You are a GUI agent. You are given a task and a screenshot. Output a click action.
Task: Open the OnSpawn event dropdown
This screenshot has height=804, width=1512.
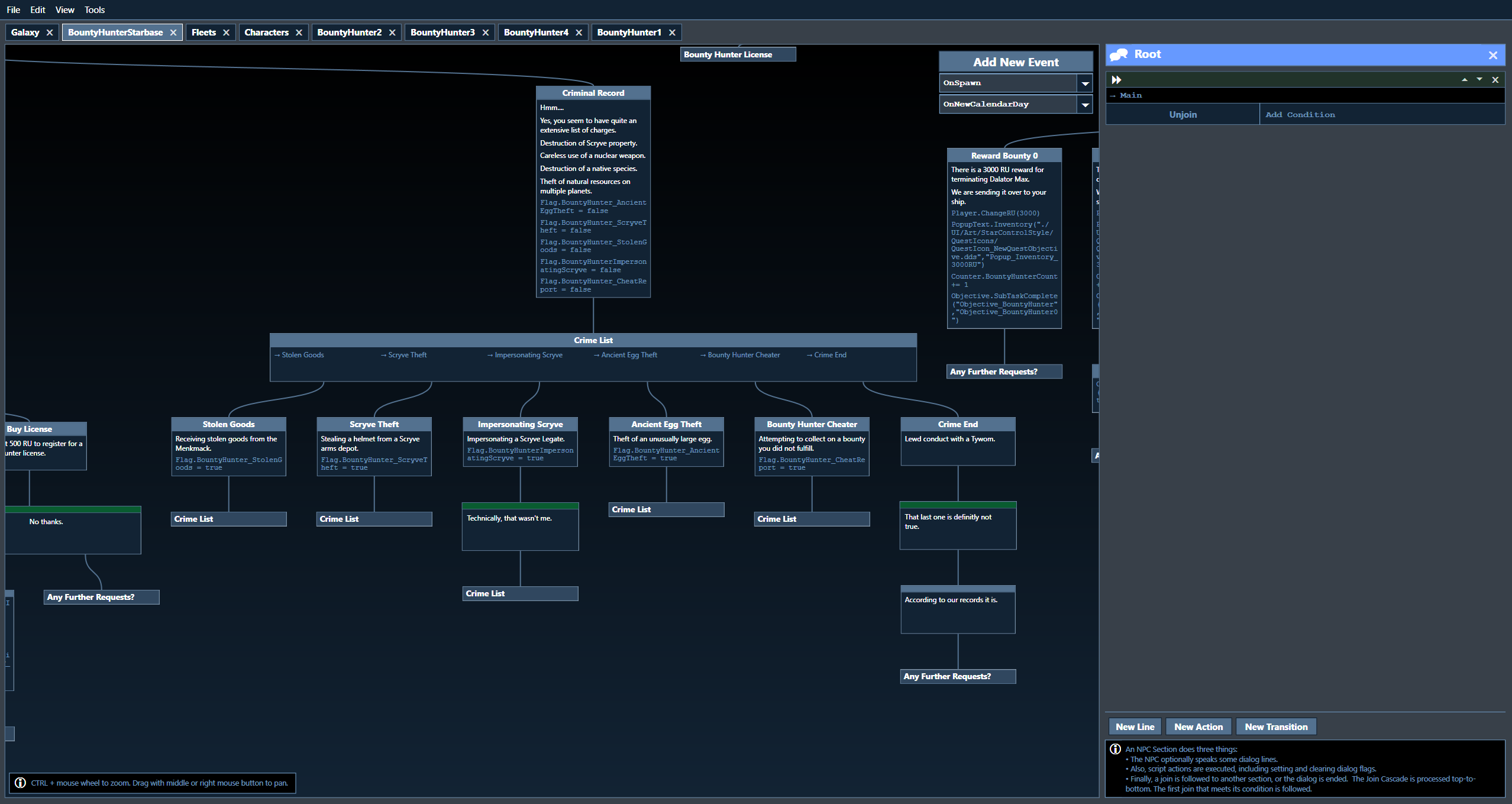tap(1085, 83)
